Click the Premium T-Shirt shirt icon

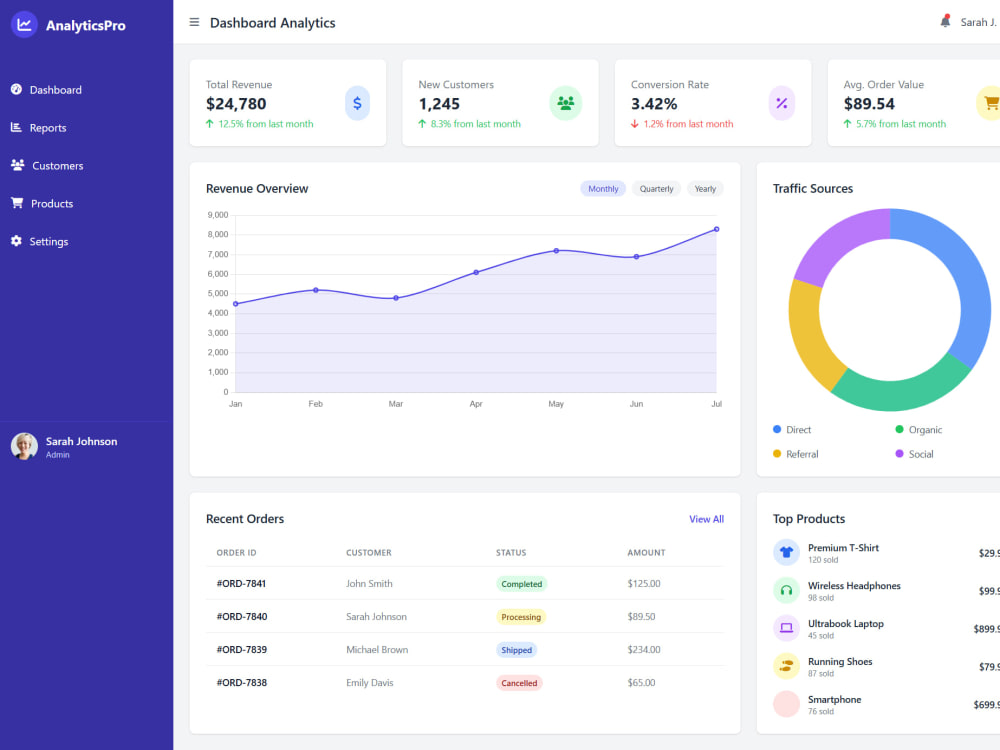pyautogui.click(x=786, y=552)
